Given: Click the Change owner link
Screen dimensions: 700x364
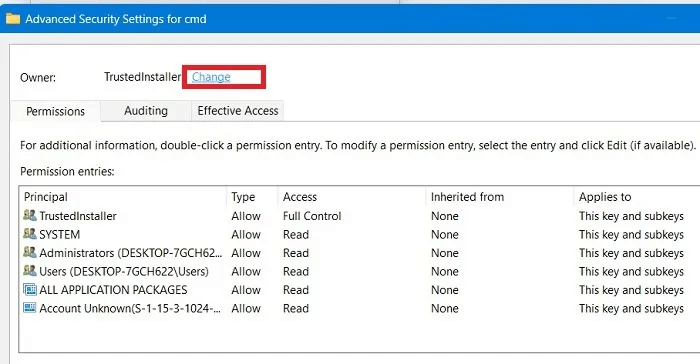Looking at the screenshot, I should (211, 77).
